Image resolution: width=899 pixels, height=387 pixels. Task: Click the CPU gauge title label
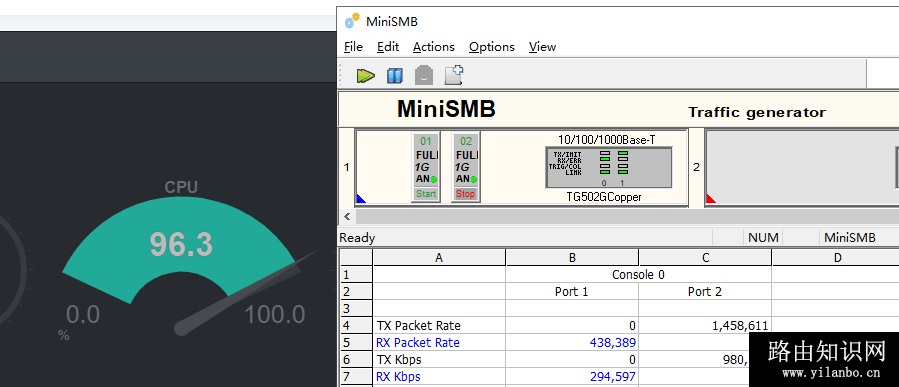coord(181,187)
